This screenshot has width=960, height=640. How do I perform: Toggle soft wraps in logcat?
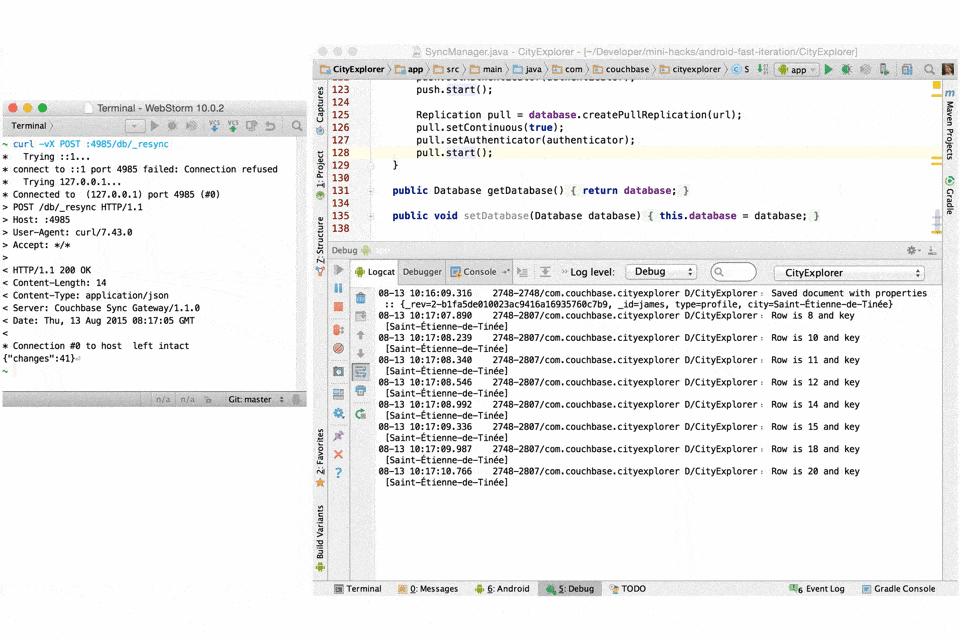(361, 371)
